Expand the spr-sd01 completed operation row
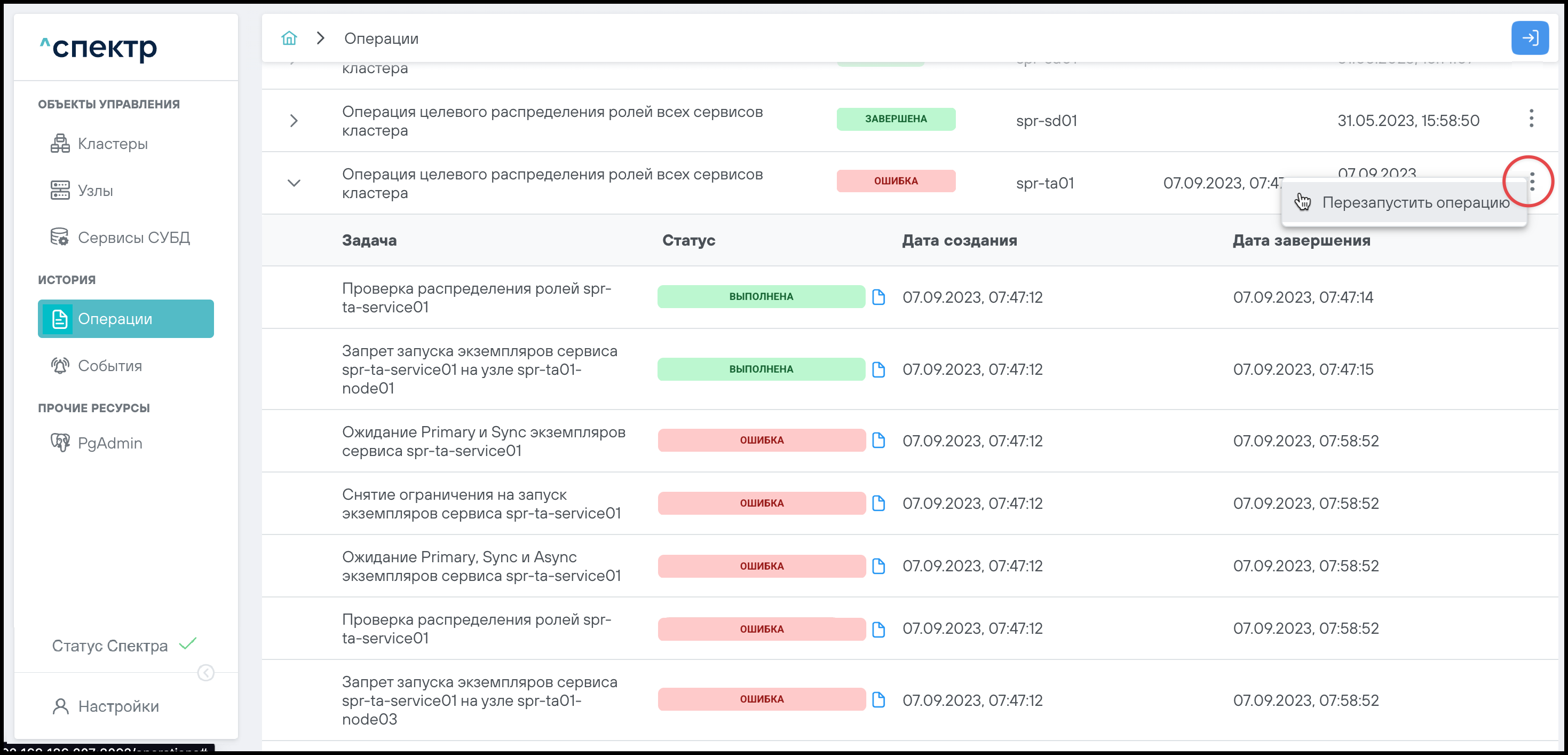The image size is (1568, 755). pyautogui.click(x=294, y=121)
